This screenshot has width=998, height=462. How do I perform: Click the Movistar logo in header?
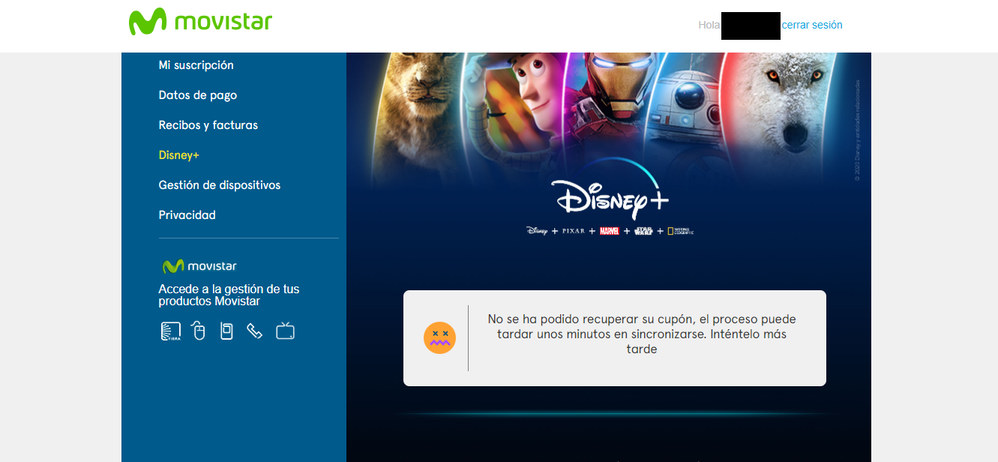tap(200, 22)
